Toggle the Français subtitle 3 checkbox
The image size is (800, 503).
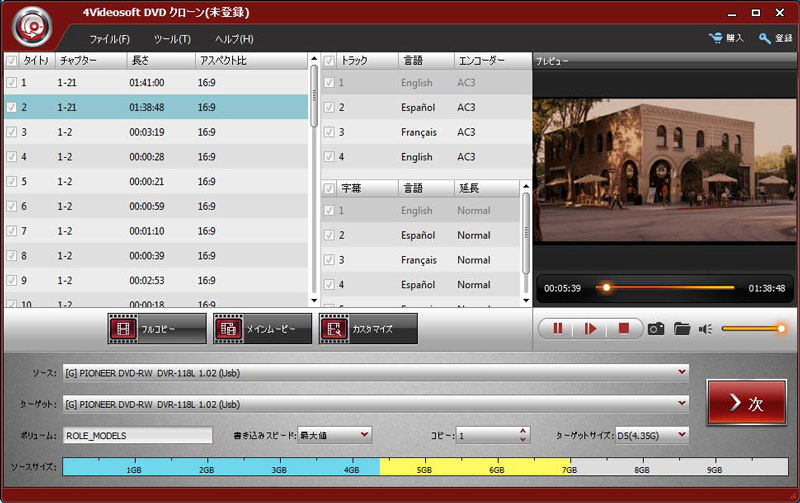pyautogui.click(x=329, y=260)
